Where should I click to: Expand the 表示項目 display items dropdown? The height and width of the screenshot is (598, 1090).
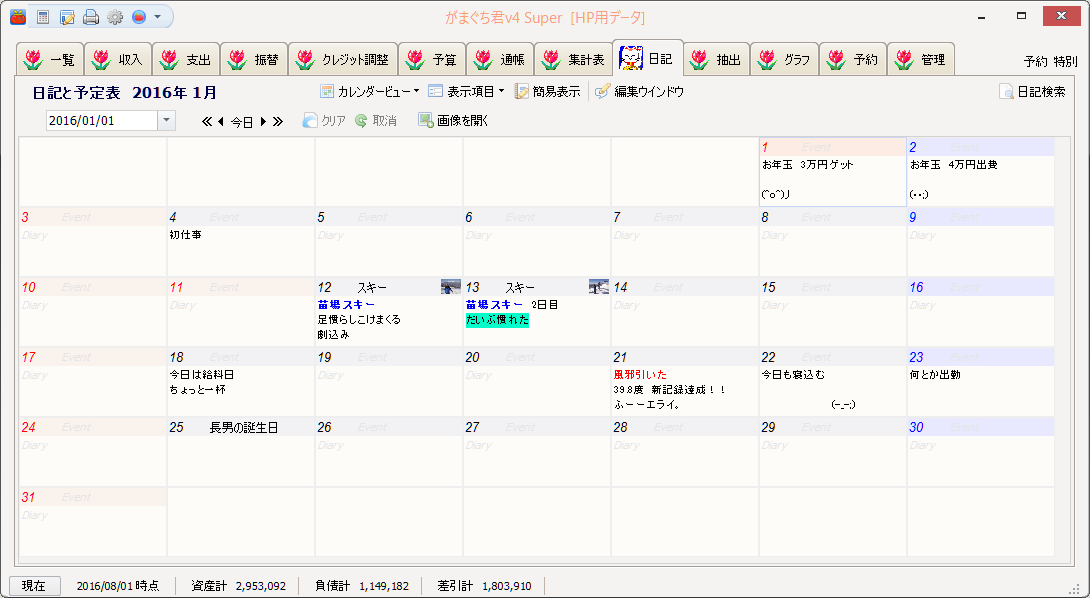point(466,92)
